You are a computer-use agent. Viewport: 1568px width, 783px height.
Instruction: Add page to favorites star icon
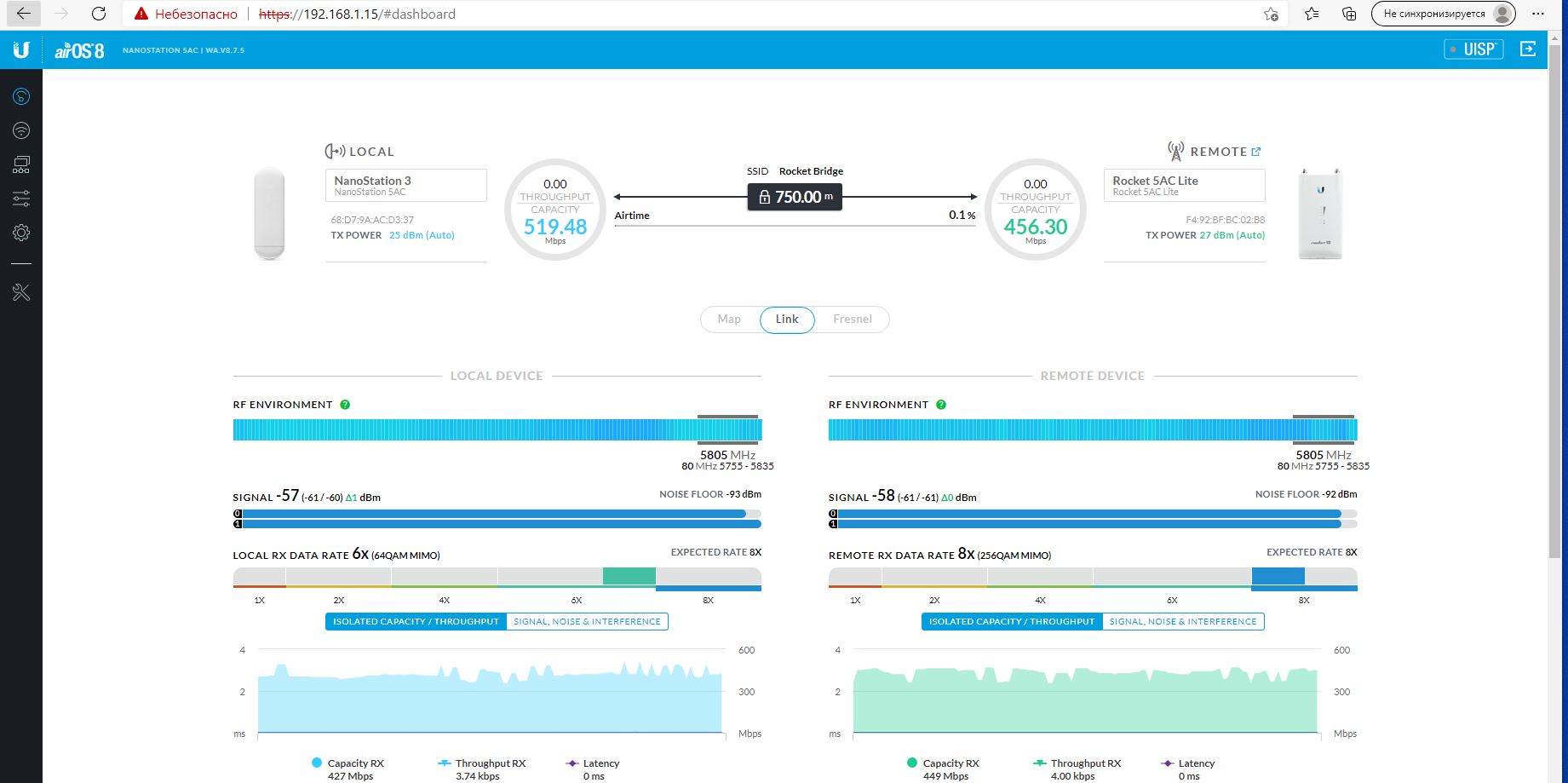coord(1271,14)
